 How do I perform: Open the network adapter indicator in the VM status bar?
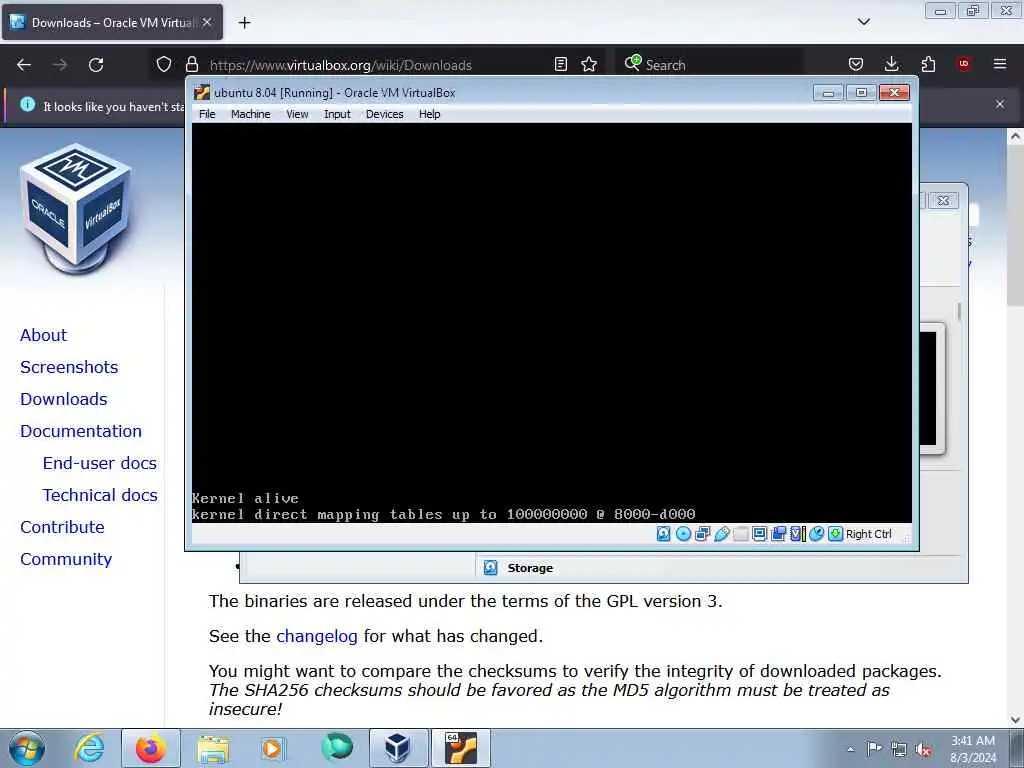pos(703,534)
